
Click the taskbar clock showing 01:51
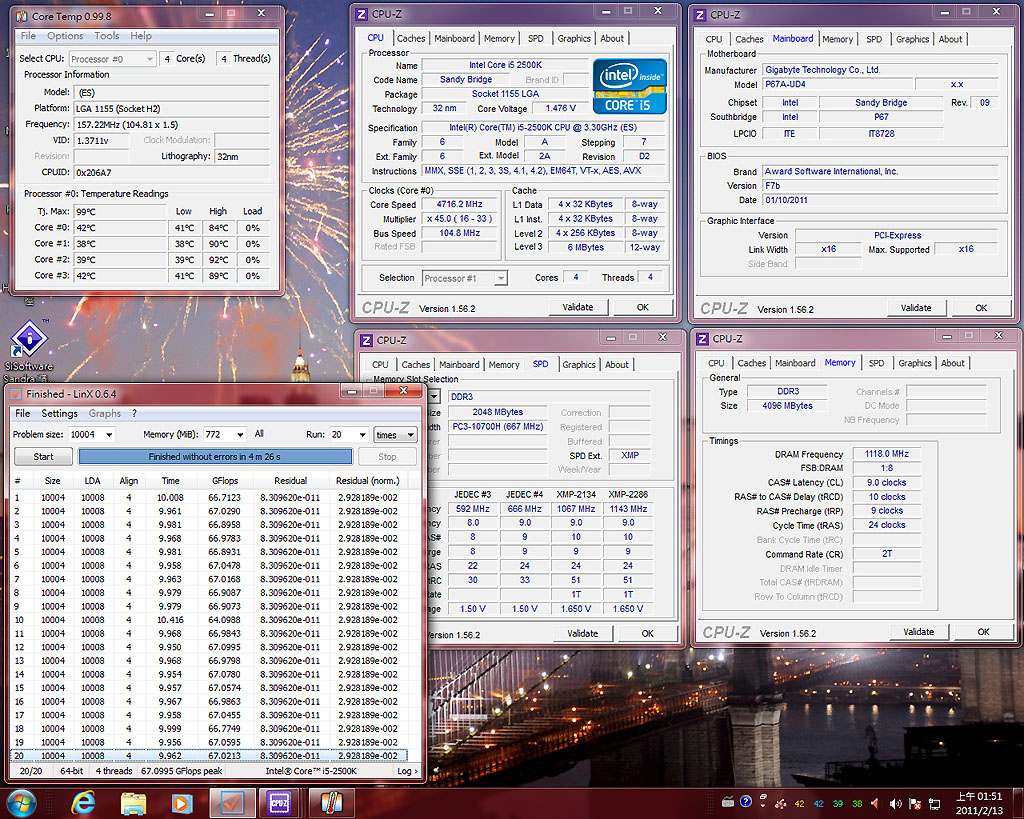point(979,803)
